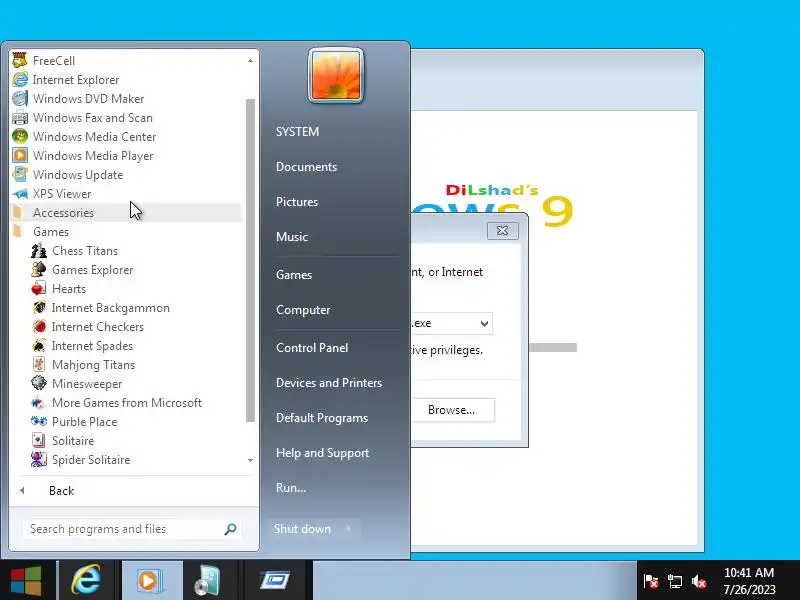Open the Run dialog program dropdown
Image resolution: width=800 pixels, height=600 pixels.
coord(484,323)
